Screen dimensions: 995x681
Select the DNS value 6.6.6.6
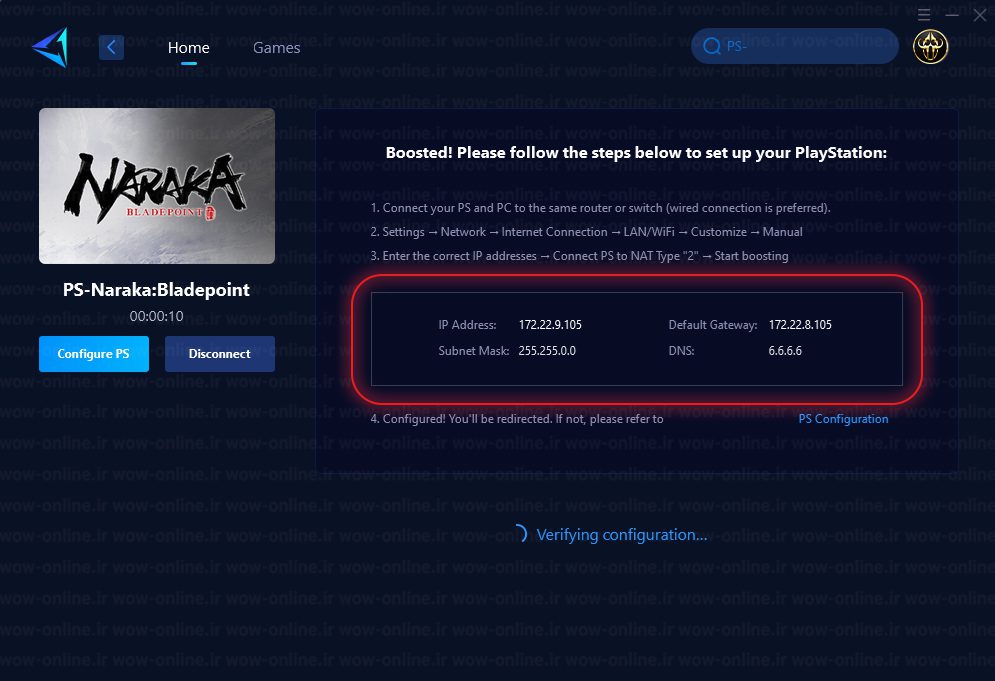pos(785,351)
